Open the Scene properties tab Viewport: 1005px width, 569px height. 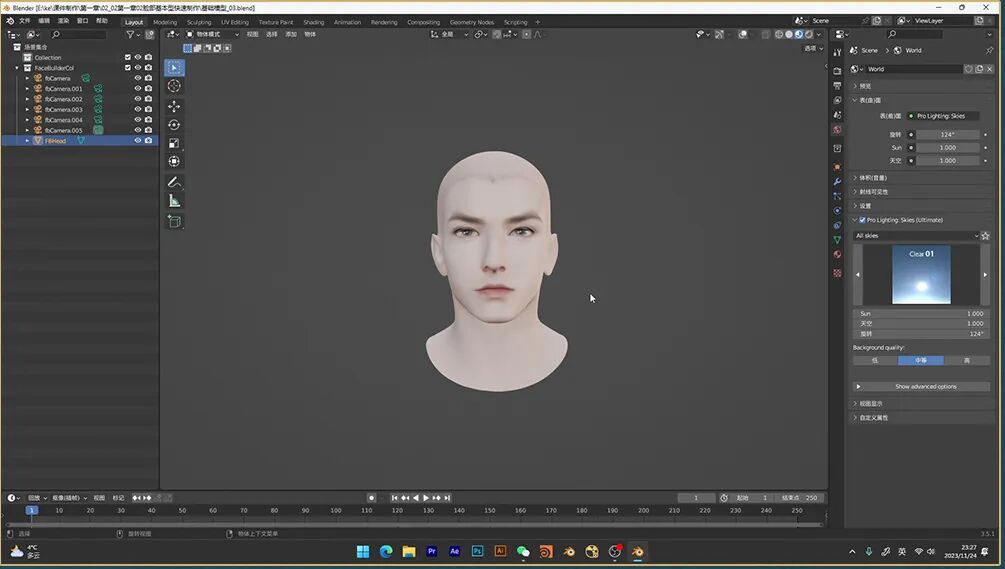tap(837, 115)
